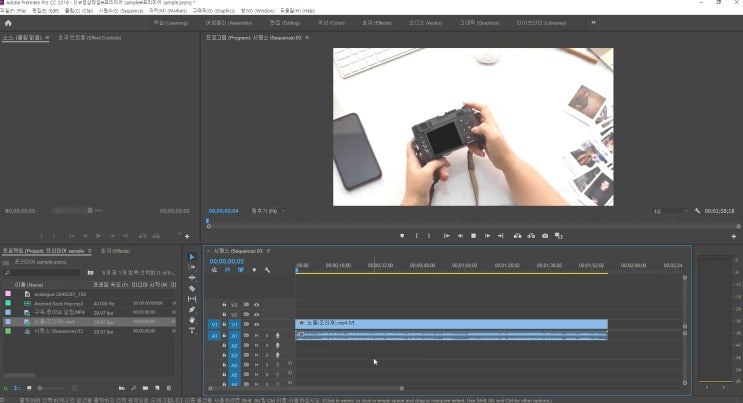This screenshot has height=403, width=743.
Task: Toggle Snap in the timeline
Action: [227, 270]
